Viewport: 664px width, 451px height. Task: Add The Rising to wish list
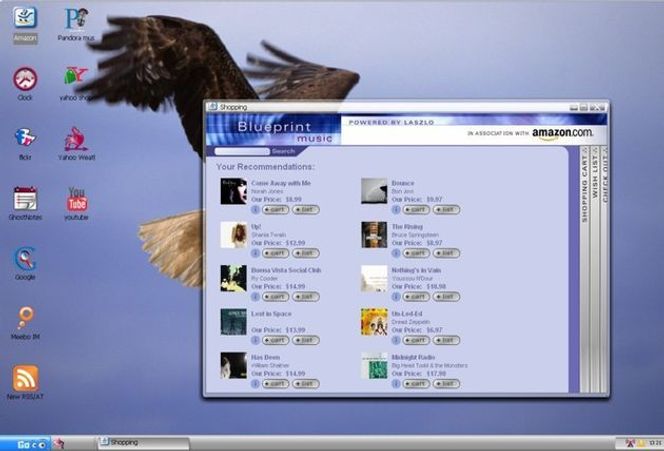446,253
